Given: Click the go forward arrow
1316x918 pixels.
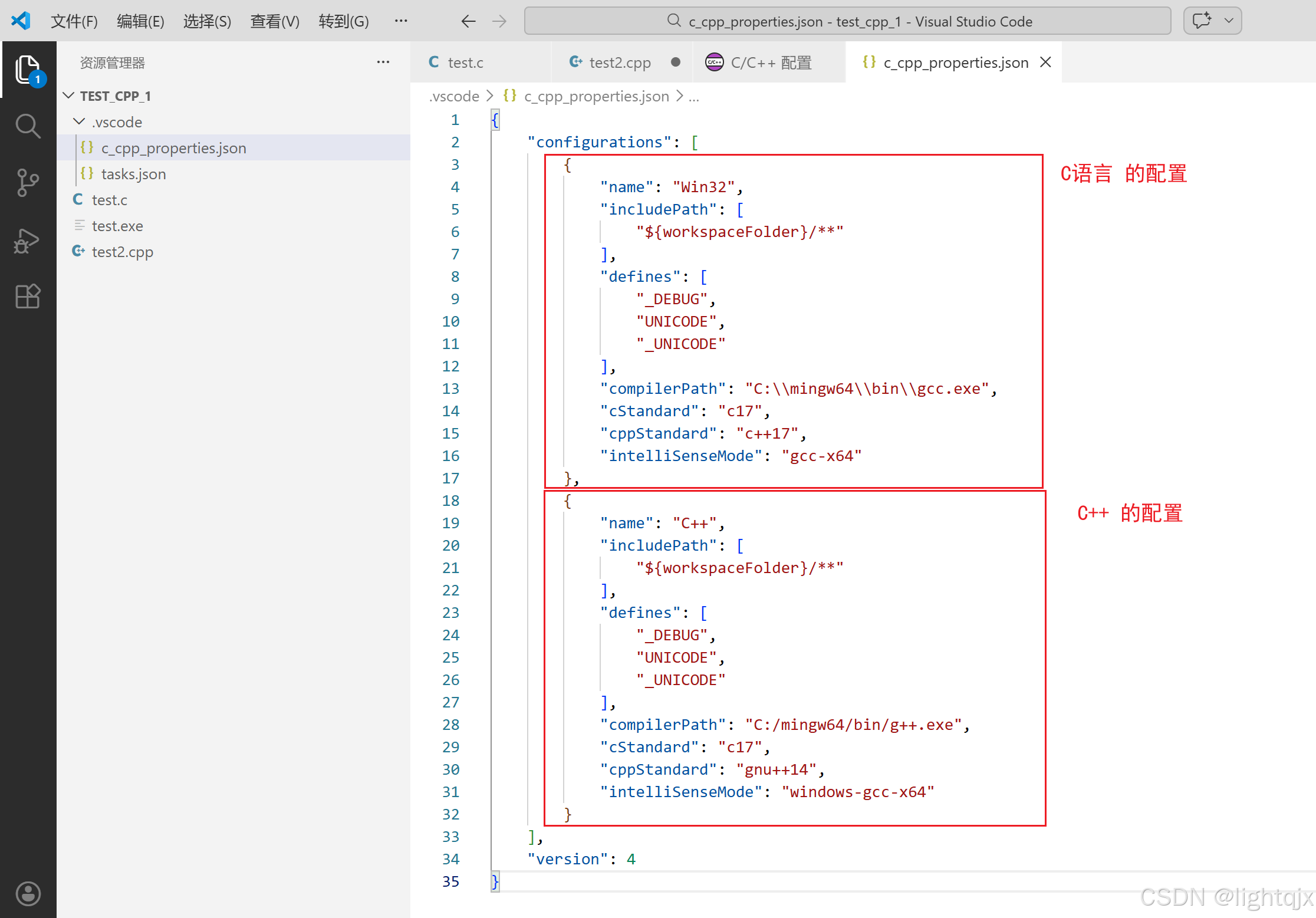Looking at the screenshot, I should pos(499,21).
